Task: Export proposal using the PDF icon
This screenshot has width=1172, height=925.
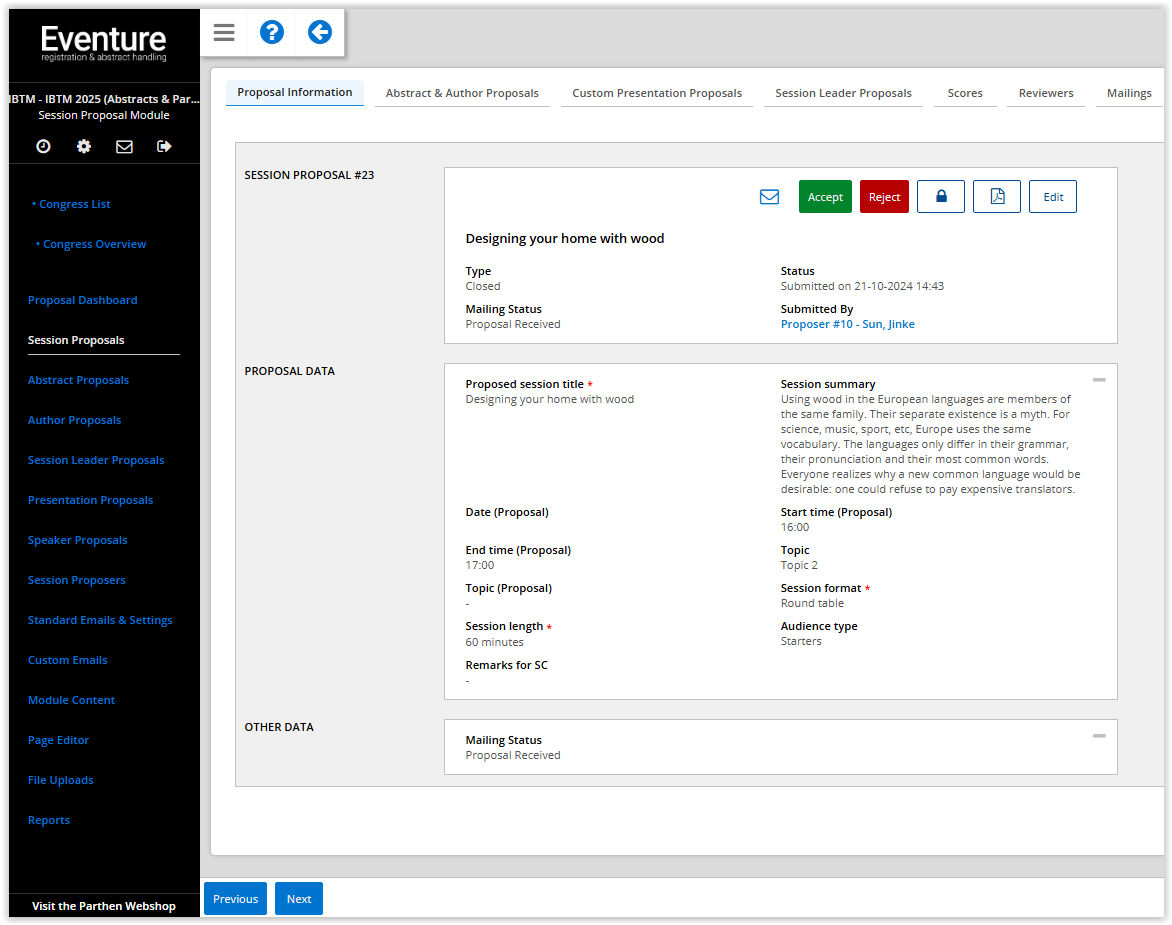Action: click(996, 197)
